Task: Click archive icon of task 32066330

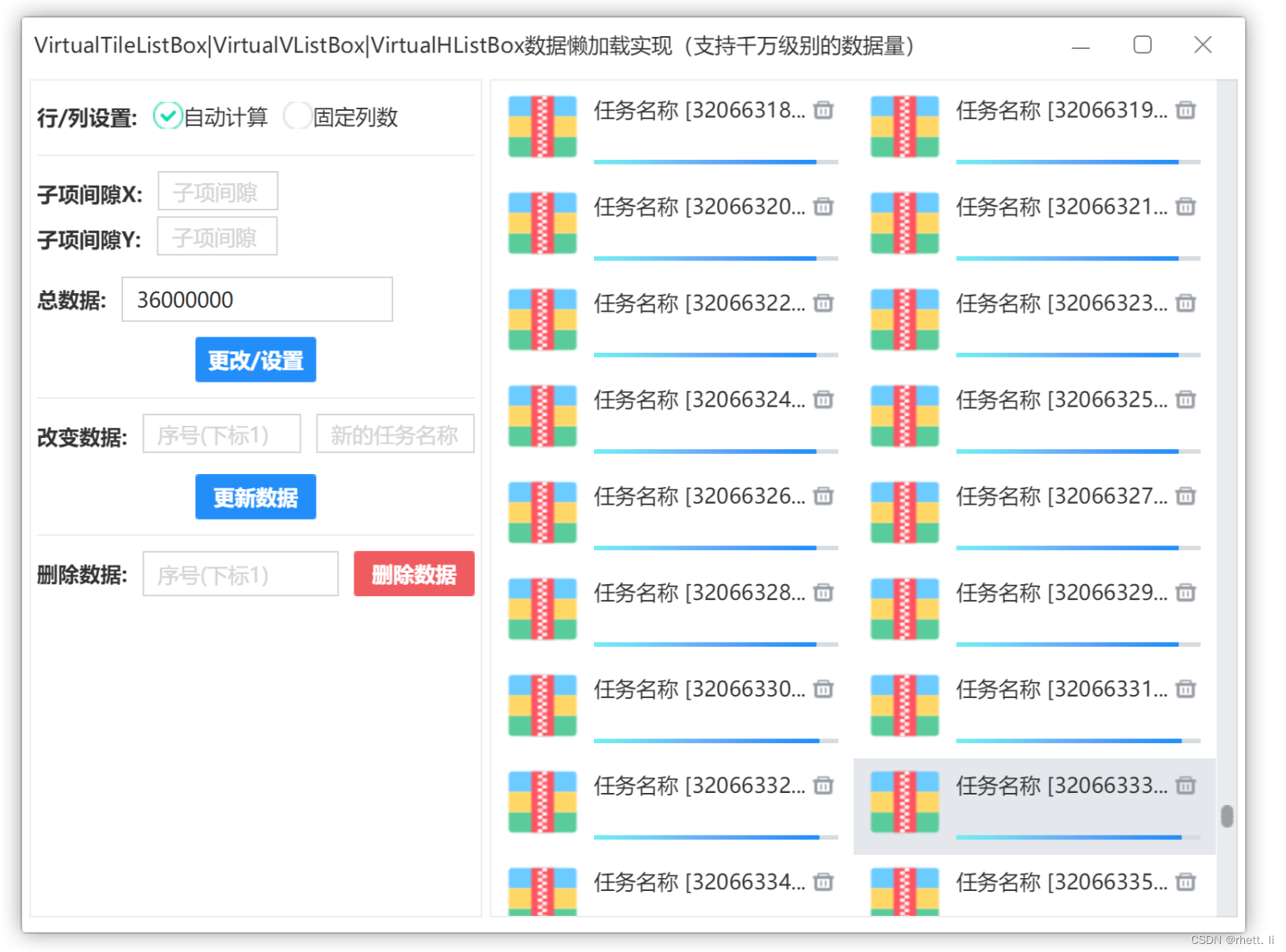Action: pyautogui.click(x=543, y=705)
